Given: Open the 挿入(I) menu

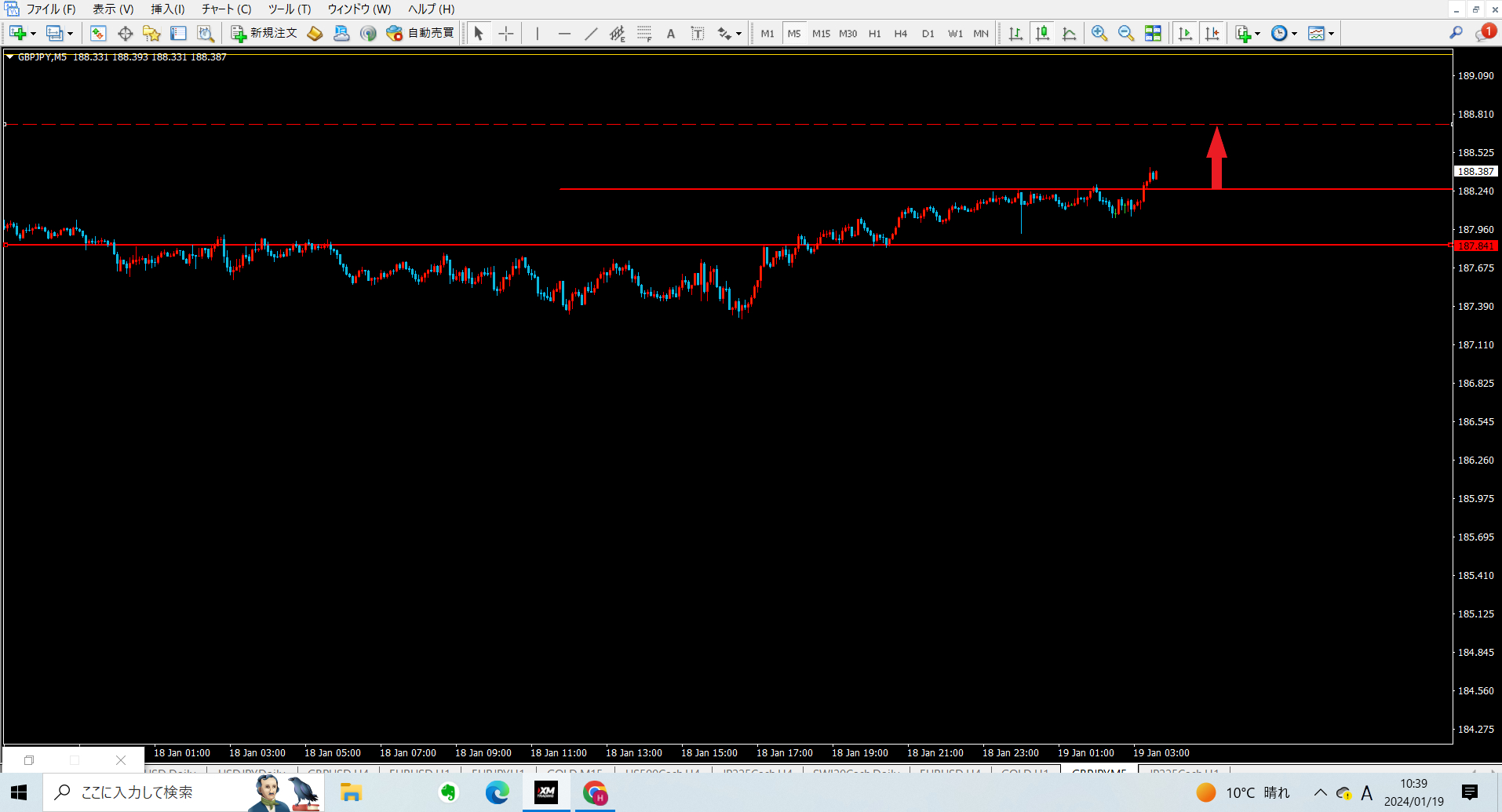Looking at the screenshot, I should [x=168, y=9].
